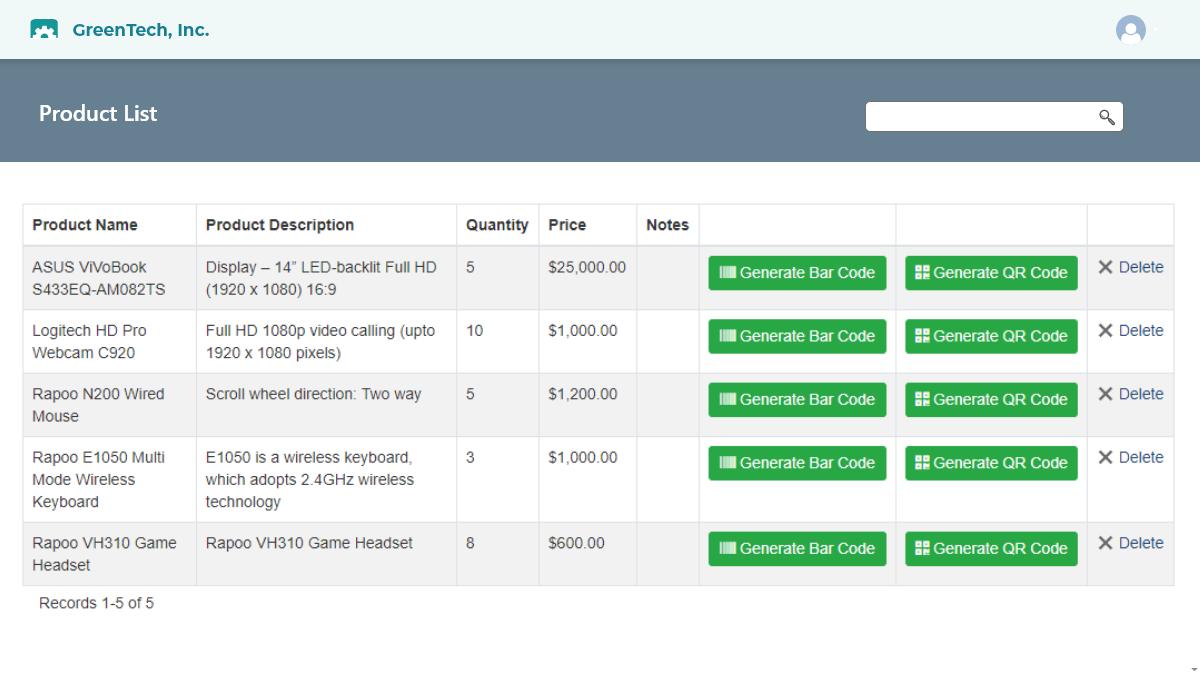Delete the Rapoo E1050 Keyboard row
The image size is (1200, 675).
point(1131,457)
